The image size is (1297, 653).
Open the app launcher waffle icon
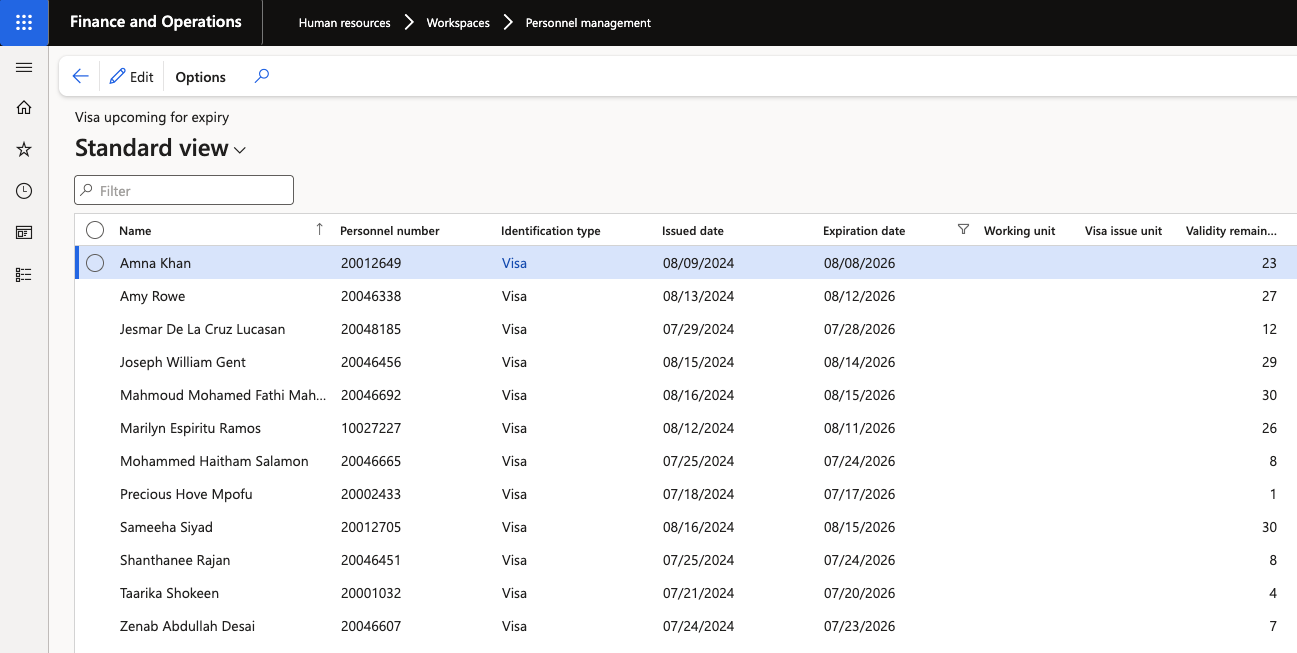24,22
